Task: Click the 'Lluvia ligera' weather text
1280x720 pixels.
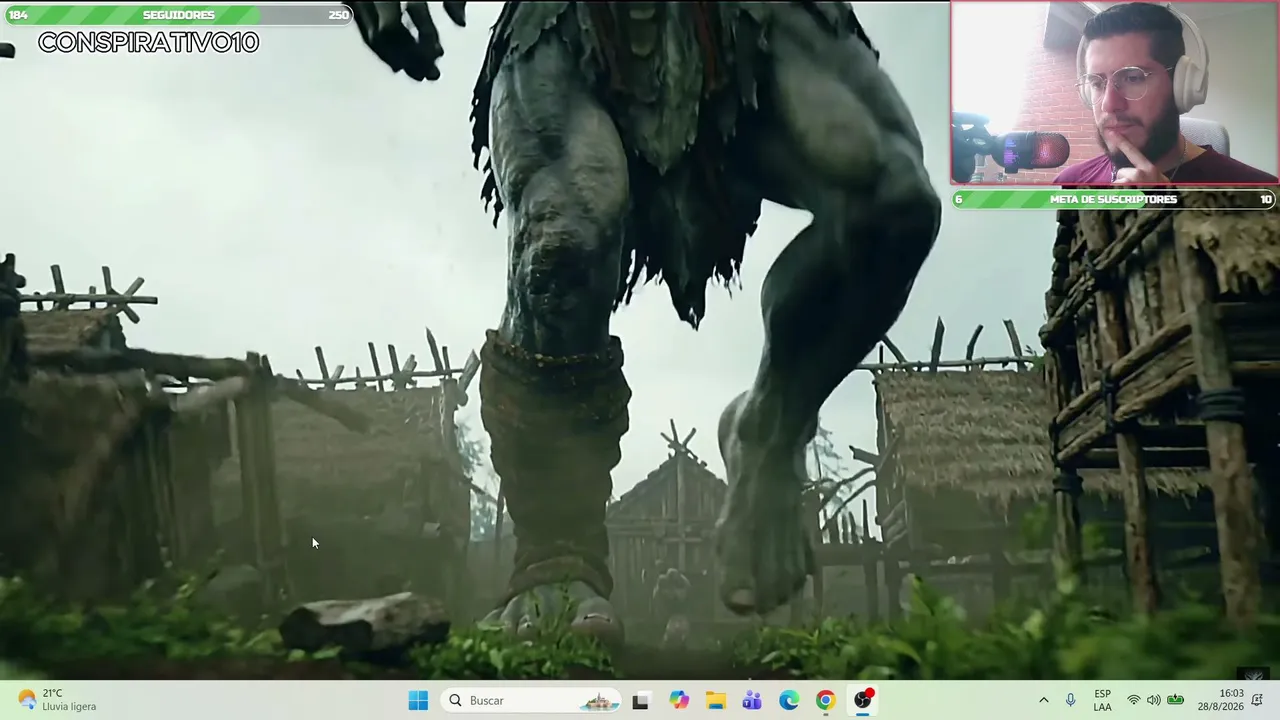Action: click(x=69, y=707)
